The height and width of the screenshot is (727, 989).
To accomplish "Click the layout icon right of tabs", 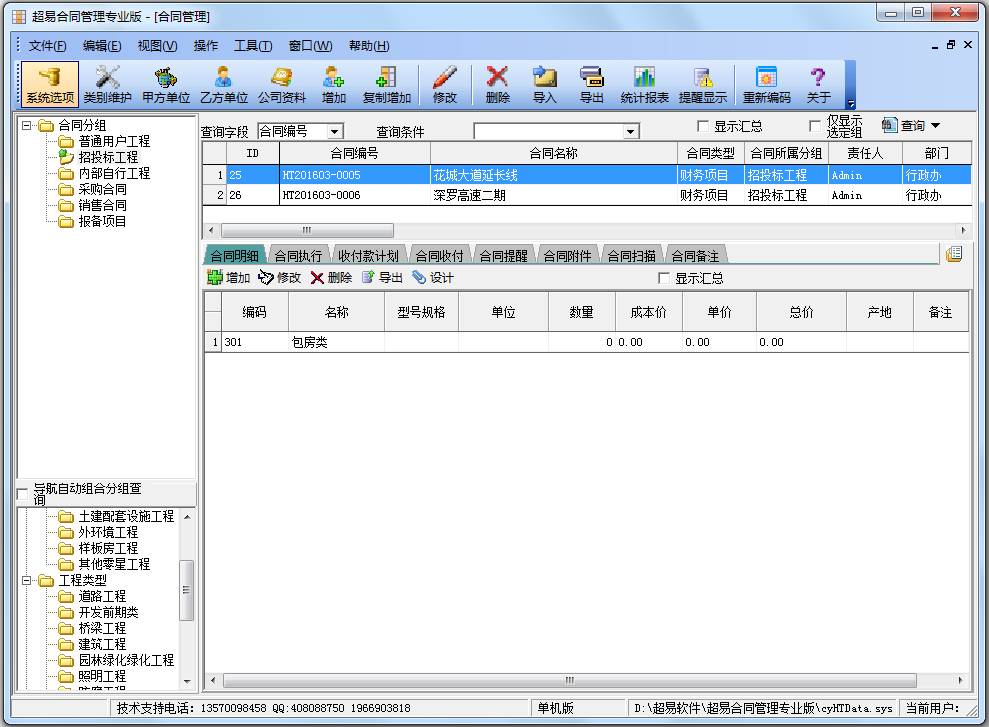I will [954, 254].
